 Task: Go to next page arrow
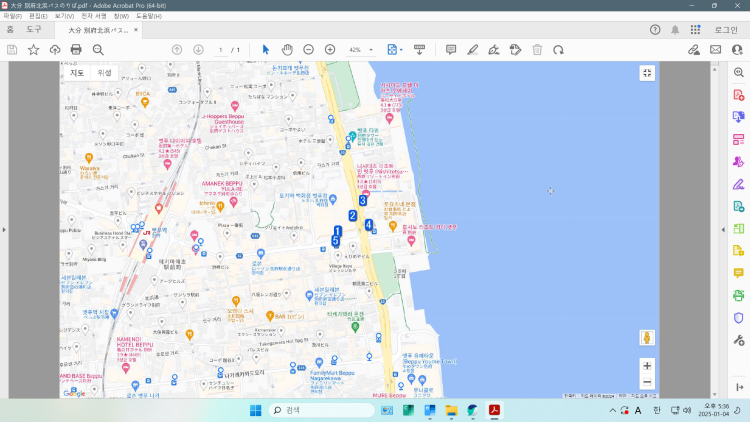point(199,50)
